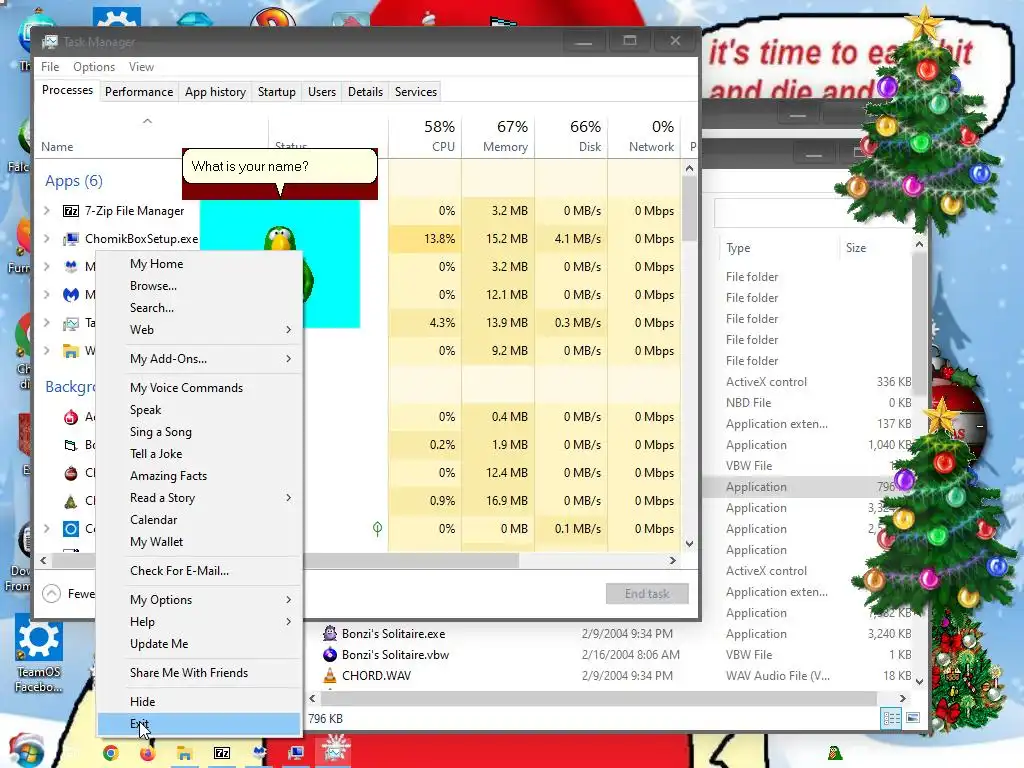Select Share Me With Friends menu item
This screenshot has height=768, width=1024.
(199, 673)
